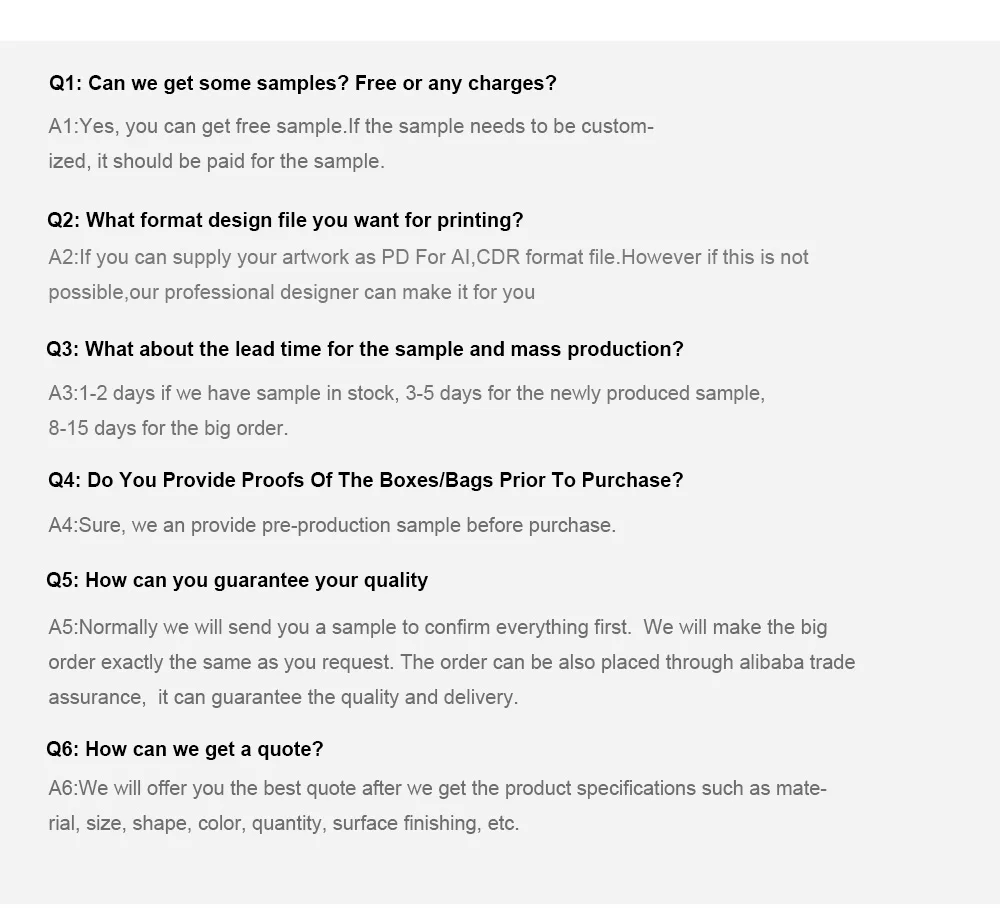Click the line "ized, it should be paid for the sample"
The width and height of the screenshot is (1000, 918).
pos(216,161)
